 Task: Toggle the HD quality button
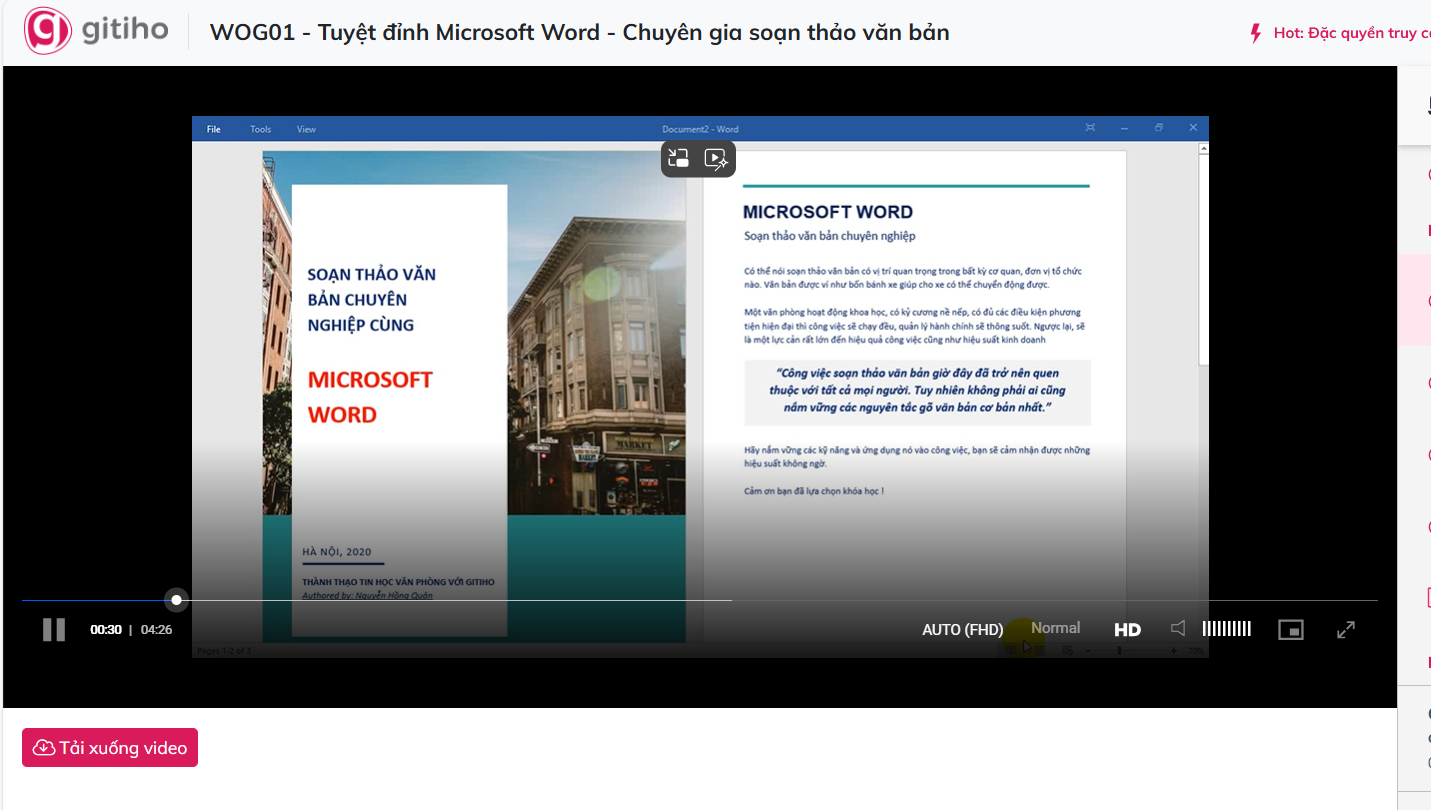1128,629
